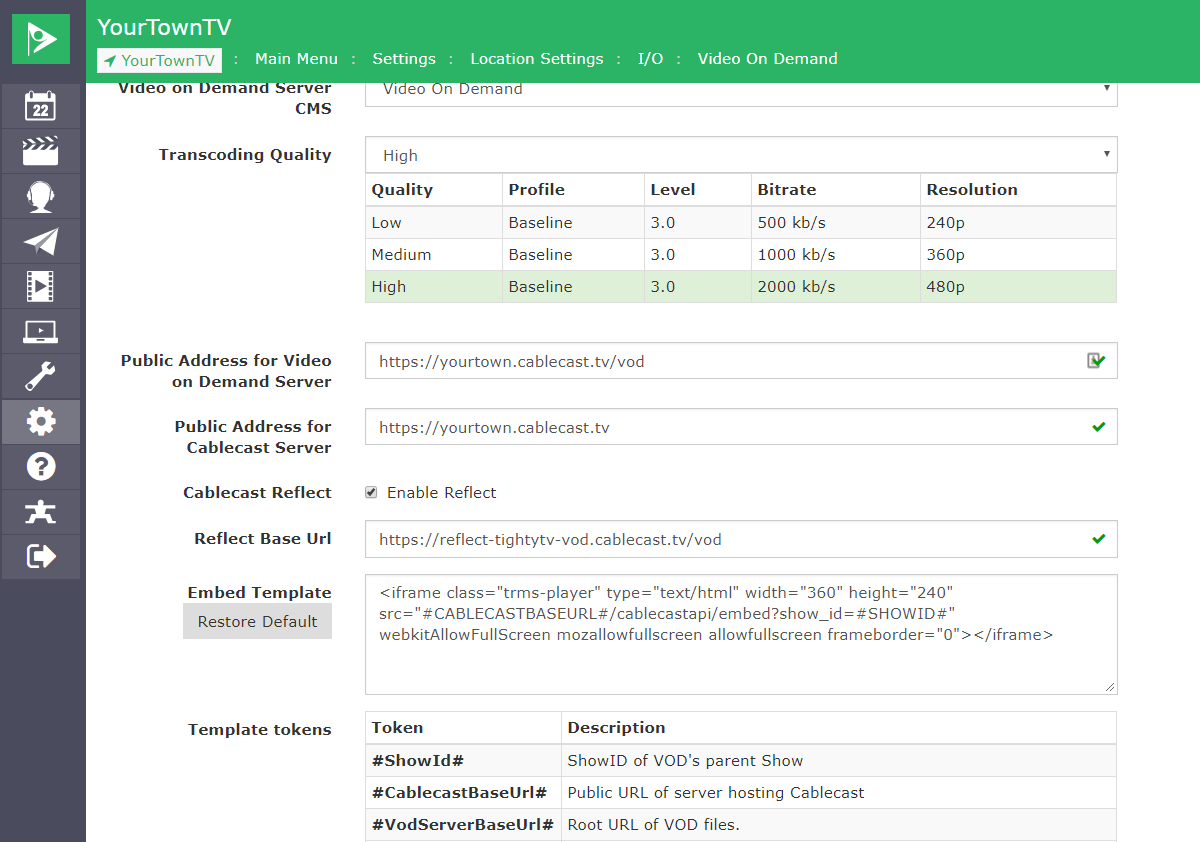This screenshot has height=842, width=1200.
Task: Click the Restore Default button
Action: [257, 621]
